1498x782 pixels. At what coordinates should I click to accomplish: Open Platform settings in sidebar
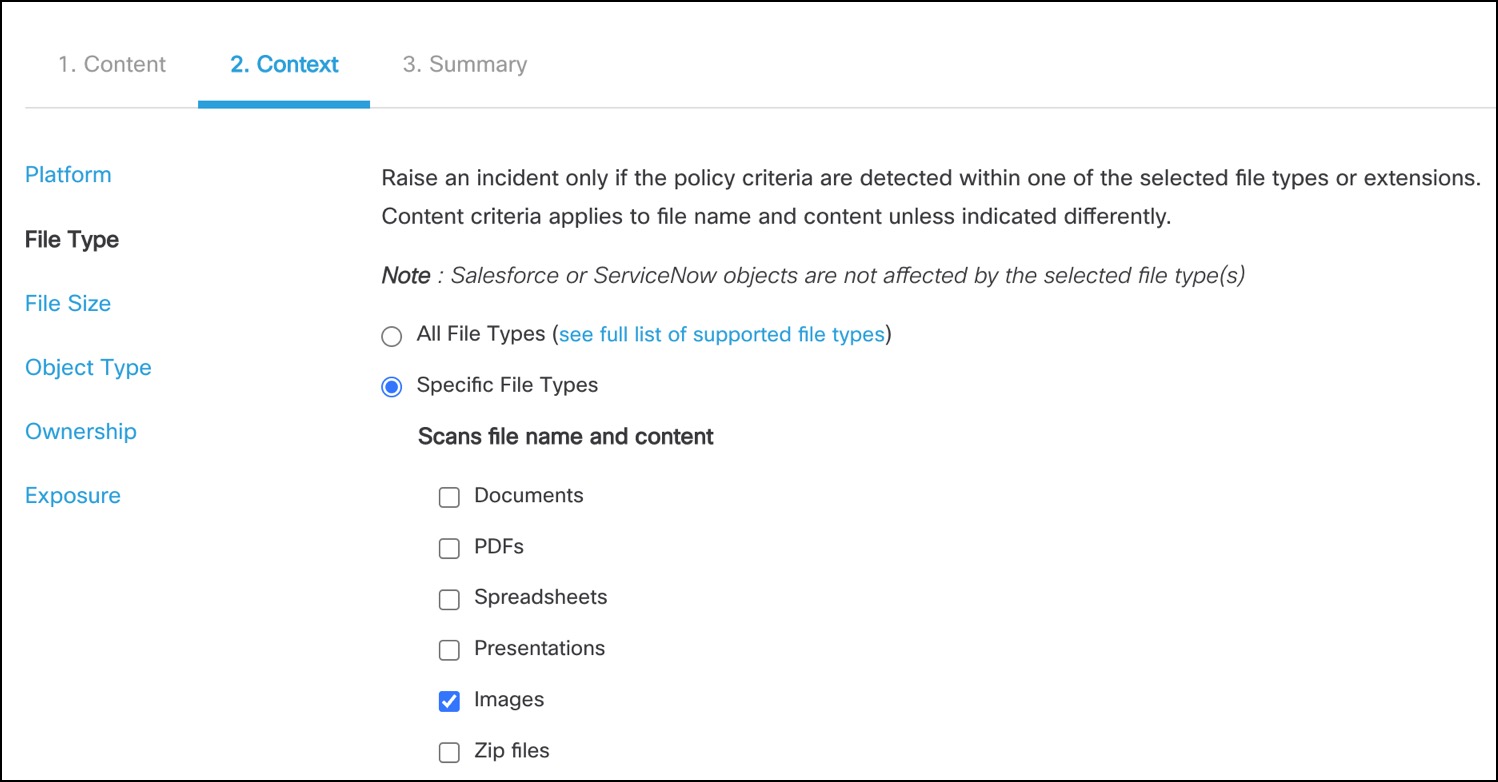(x=68, y=175)
